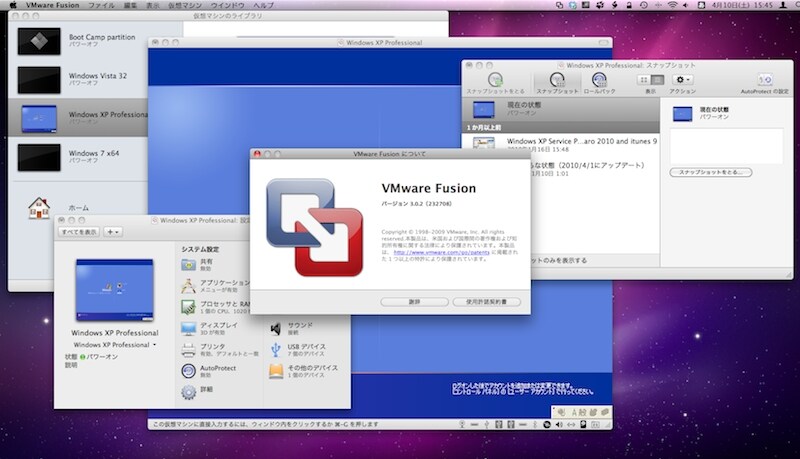Open the Help (ヘルプ) menu
The image size is (800, 459).
263,5
